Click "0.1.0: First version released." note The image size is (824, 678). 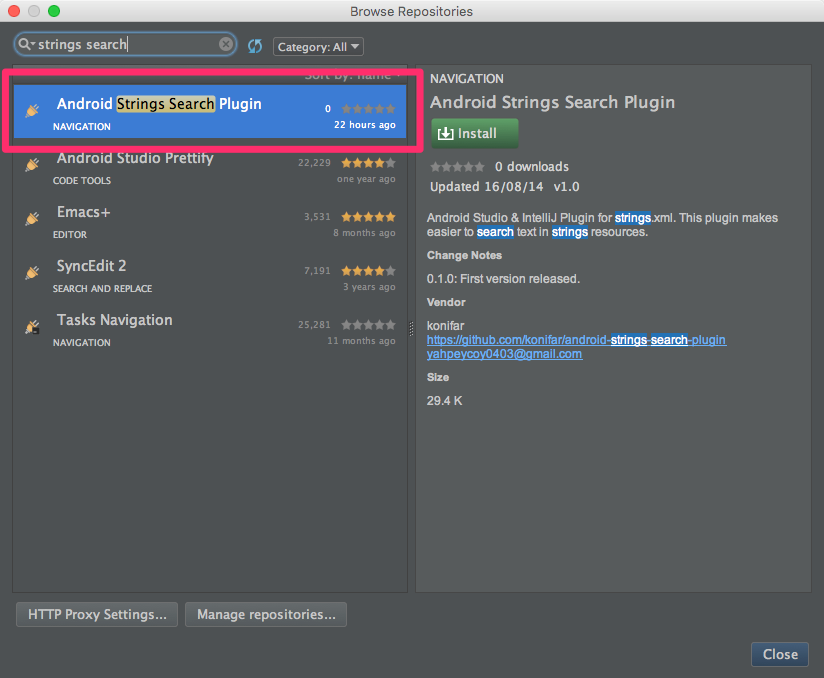point(503,279)
